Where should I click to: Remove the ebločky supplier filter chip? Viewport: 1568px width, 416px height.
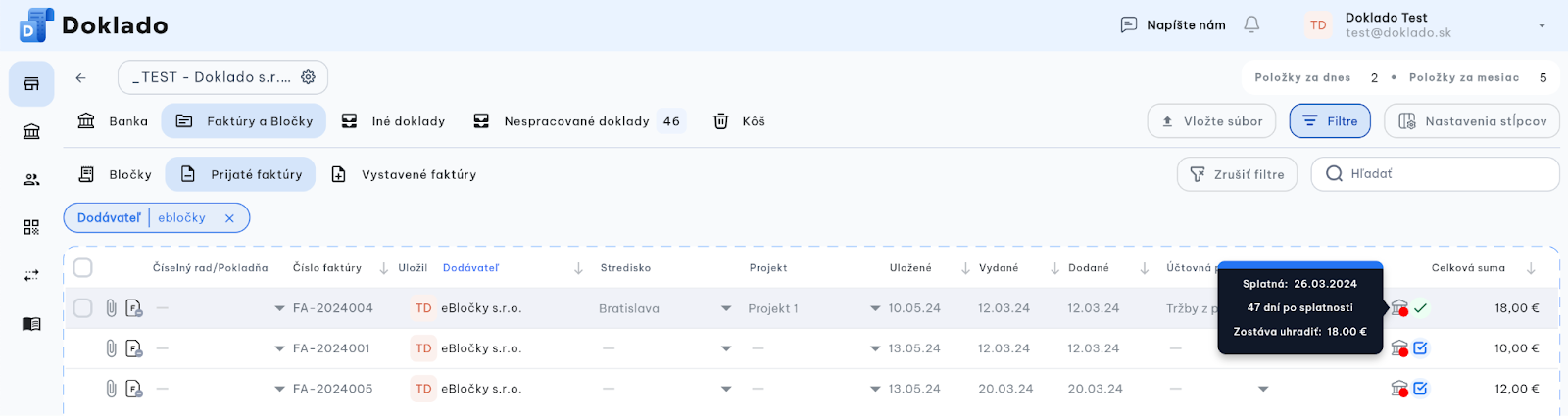coord(229,218)
